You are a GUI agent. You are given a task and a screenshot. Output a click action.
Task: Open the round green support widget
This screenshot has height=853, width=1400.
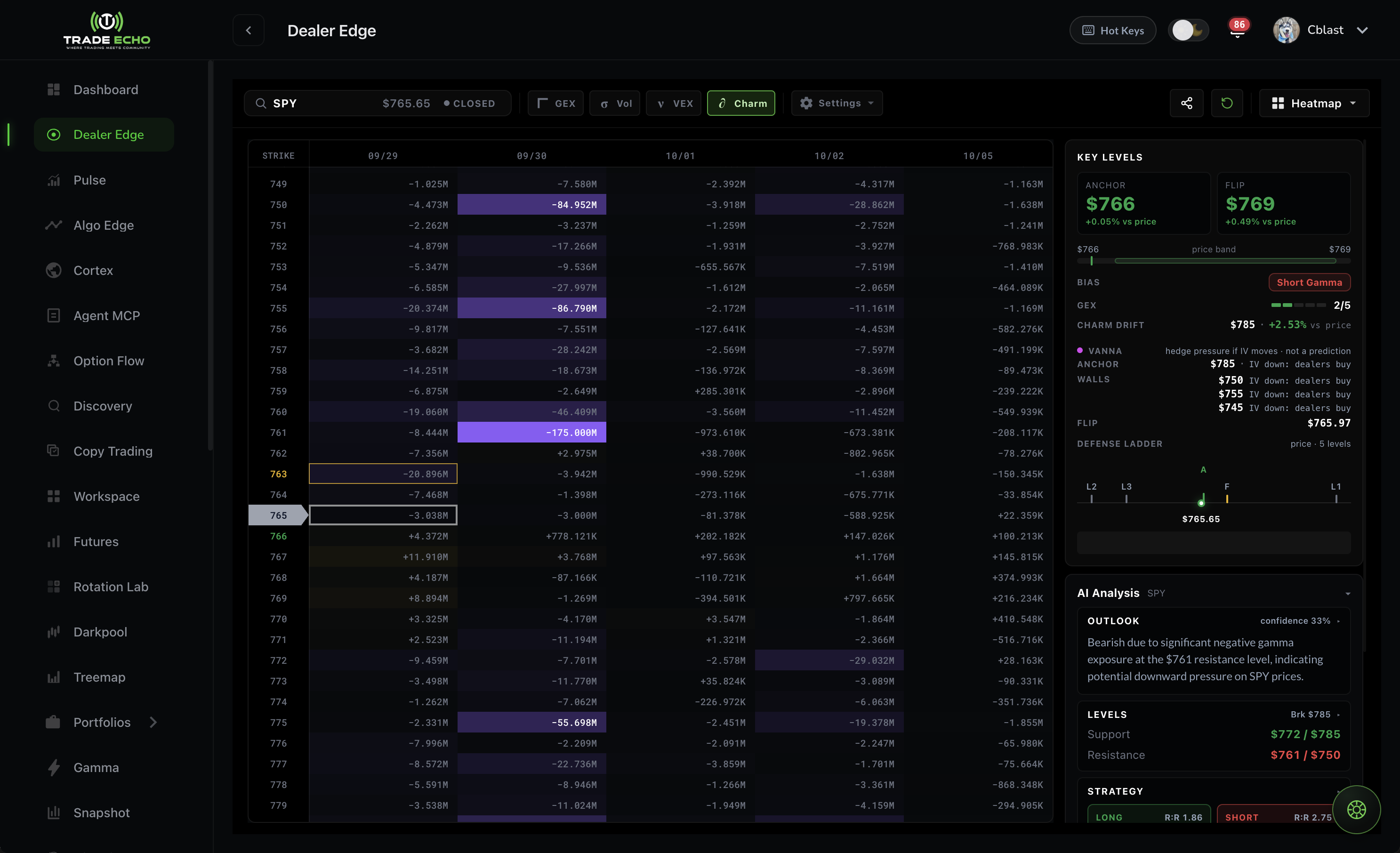1356,809
